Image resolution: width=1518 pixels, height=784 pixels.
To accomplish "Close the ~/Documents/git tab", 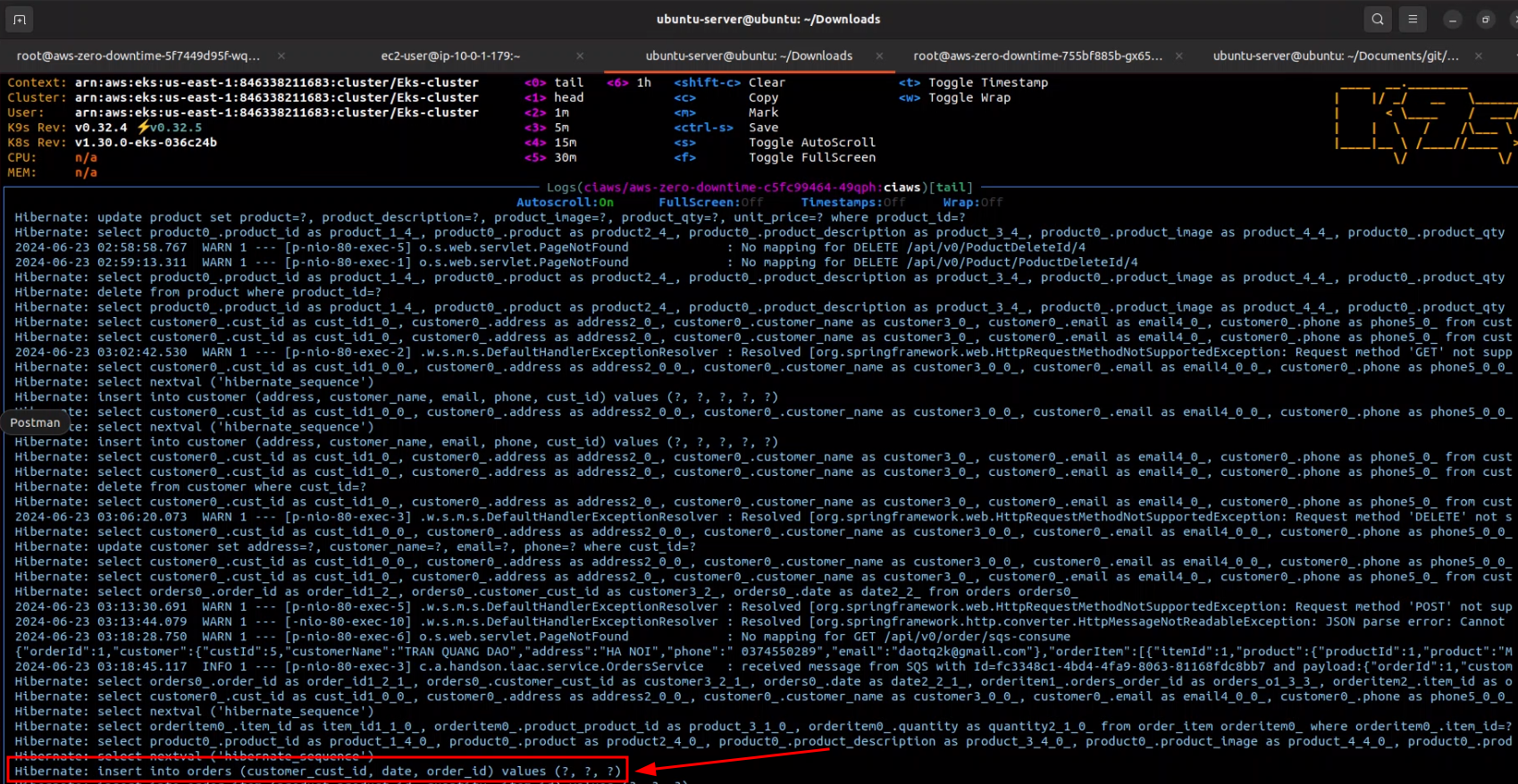I will (x=1478, y=55).
